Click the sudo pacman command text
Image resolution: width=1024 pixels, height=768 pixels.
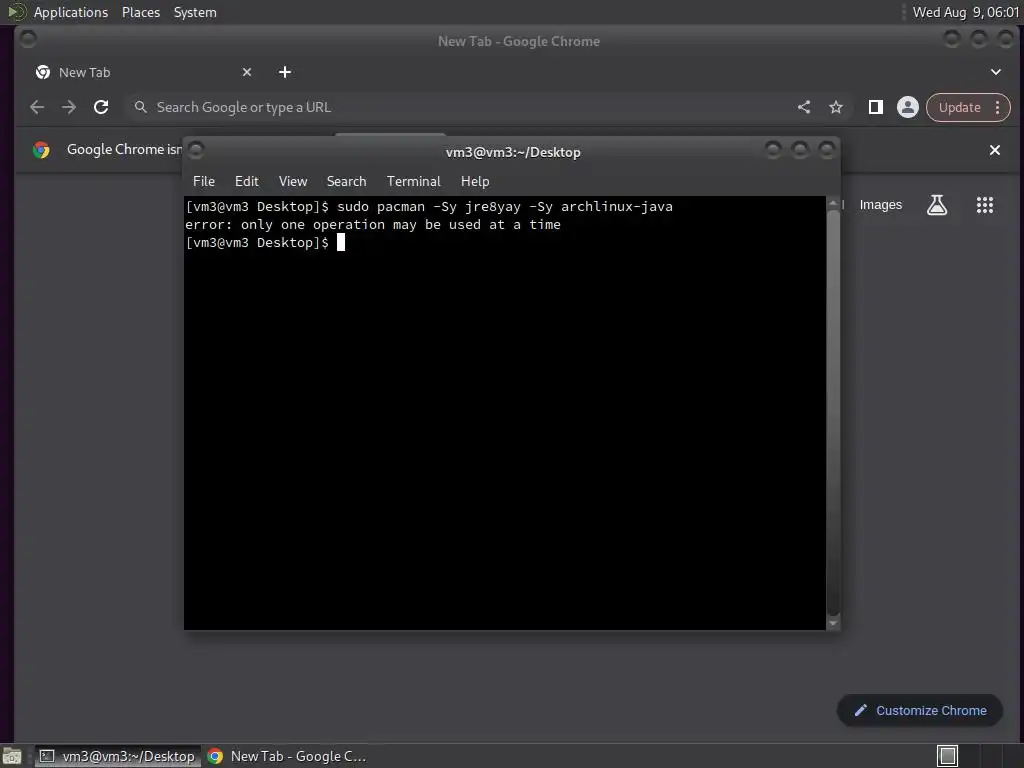point(505,206)
